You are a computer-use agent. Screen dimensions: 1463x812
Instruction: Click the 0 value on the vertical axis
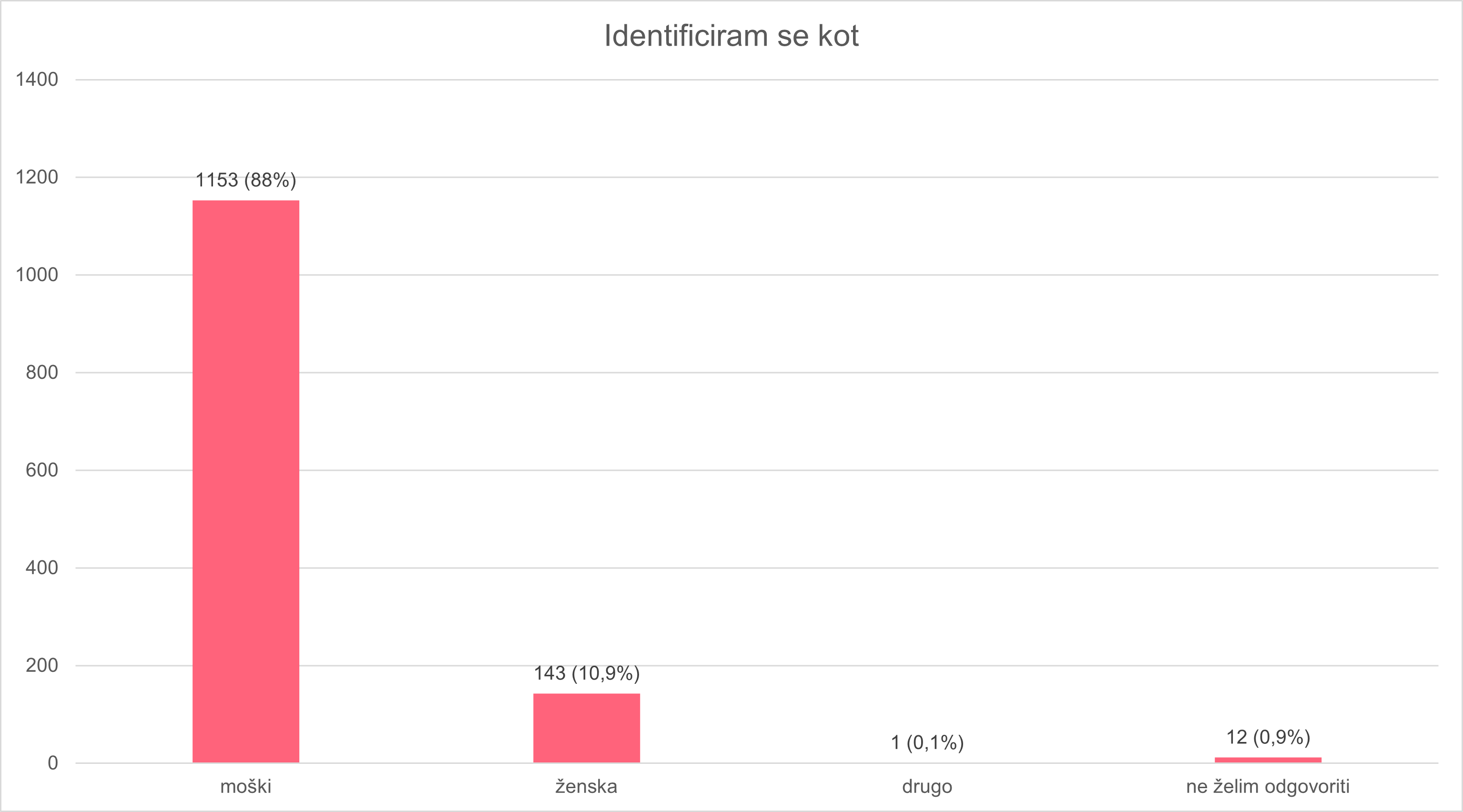click(x=52, y=763)
